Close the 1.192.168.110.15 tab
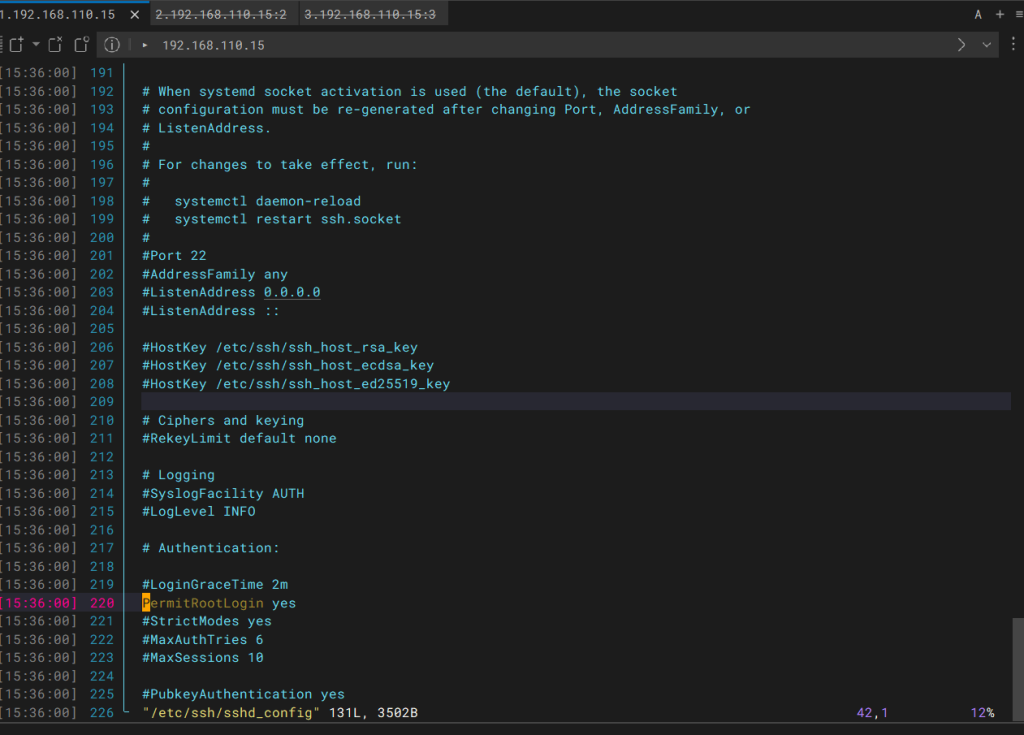Viewport: 1024px width, 735px height. [135, 15]
